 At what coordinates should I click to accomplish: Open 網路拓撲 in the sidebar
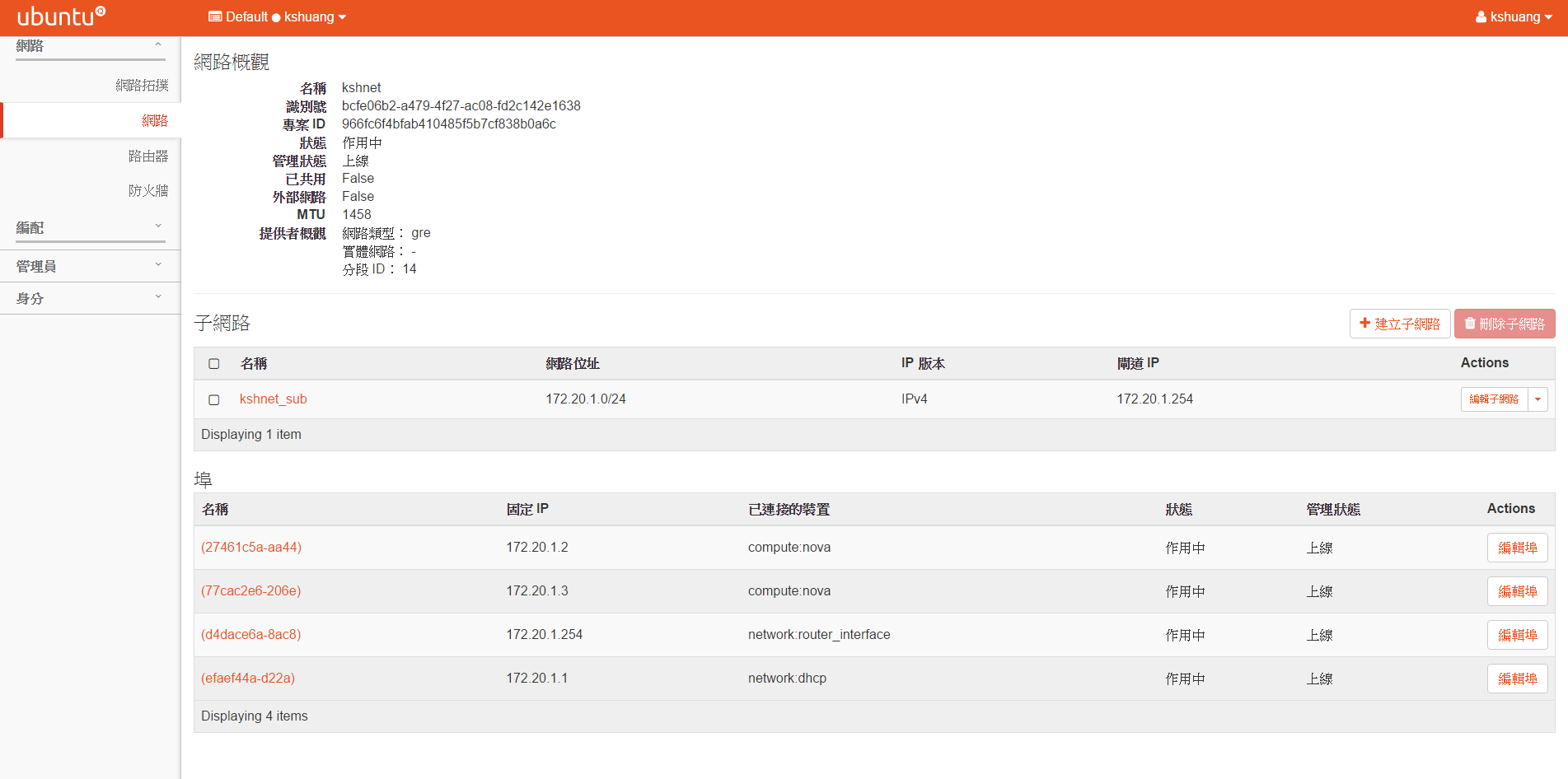142,86
